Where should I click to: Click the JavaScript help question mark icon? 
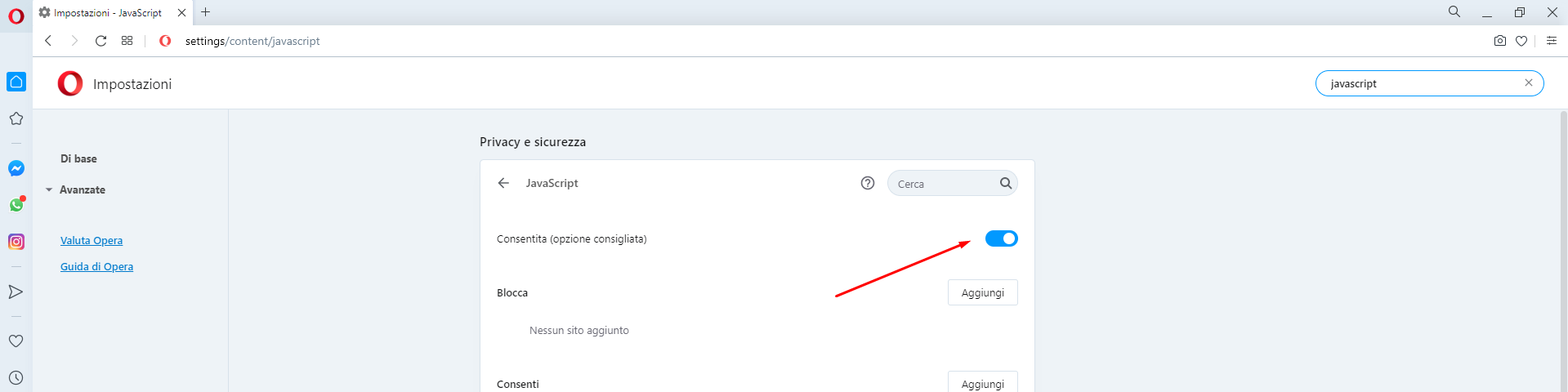coord(868,183)
